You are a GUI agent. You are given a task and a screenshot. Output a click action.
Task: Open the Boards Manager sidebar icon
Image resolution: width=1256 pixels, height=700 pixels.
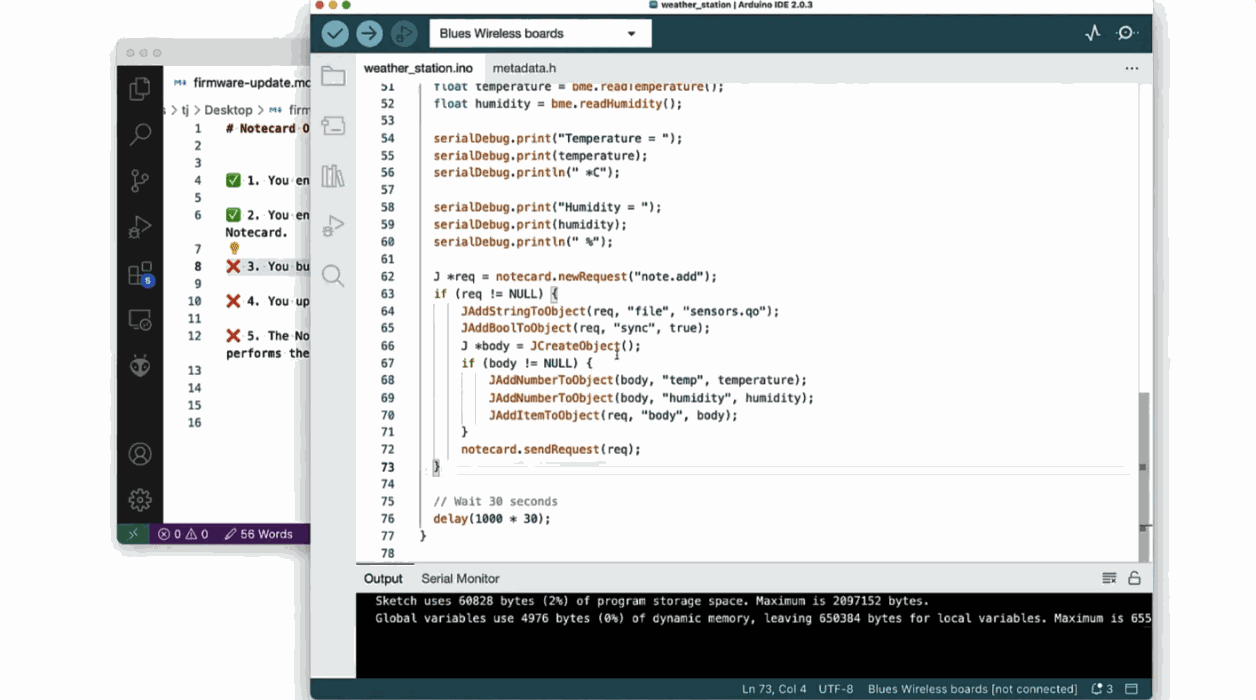[333, 126]
